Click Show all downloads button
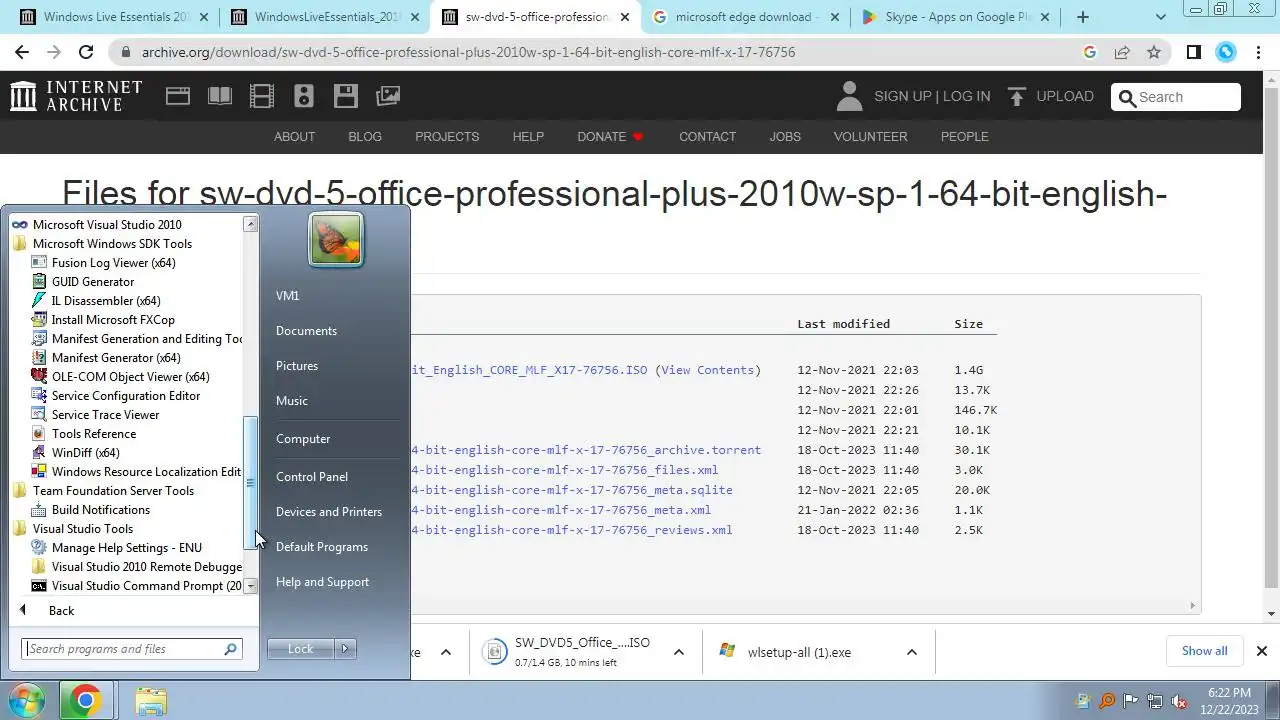Image resolution: width=1280 pixels, height=720 pixels. coord(1204,651)
